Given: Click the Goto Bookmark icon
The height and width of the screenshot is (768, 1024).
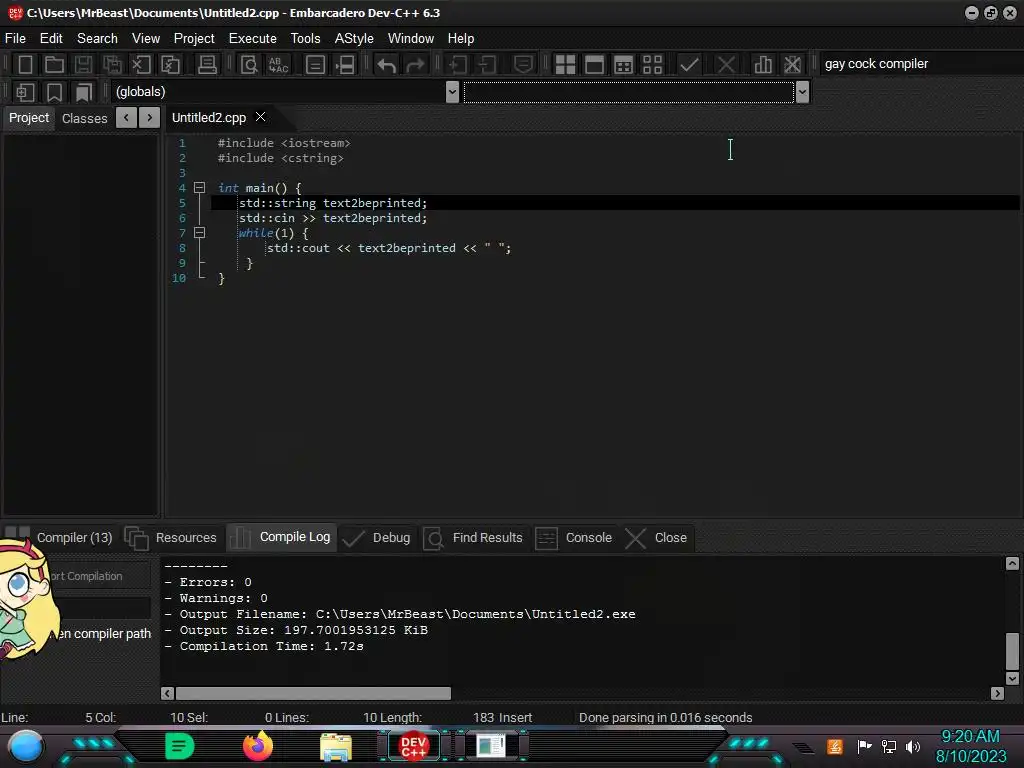Looking at the screenshot, I should (x=83, y=92).
